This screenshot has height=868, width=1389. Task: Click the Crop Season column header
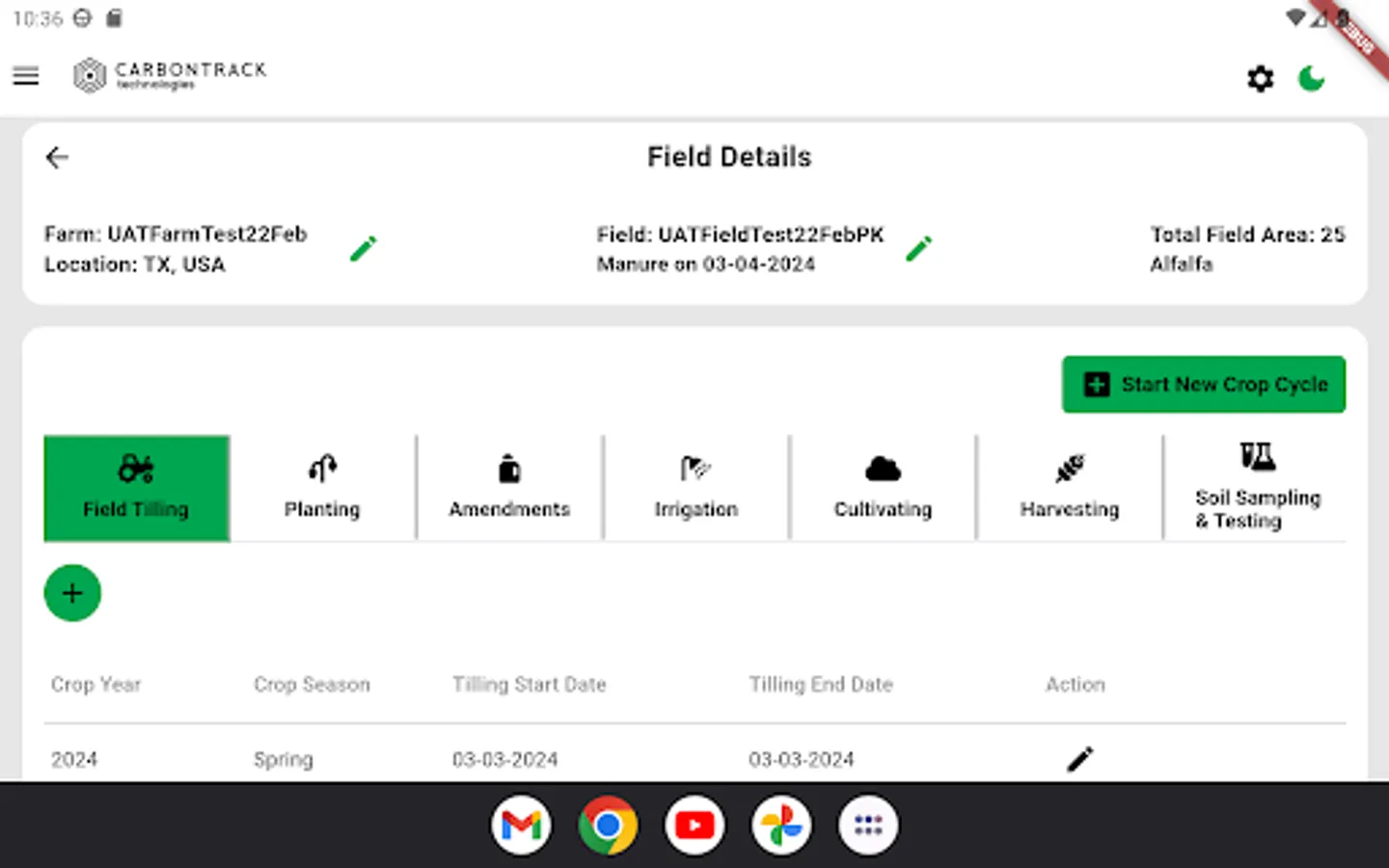pyautogui.click(x=312, y=685)
